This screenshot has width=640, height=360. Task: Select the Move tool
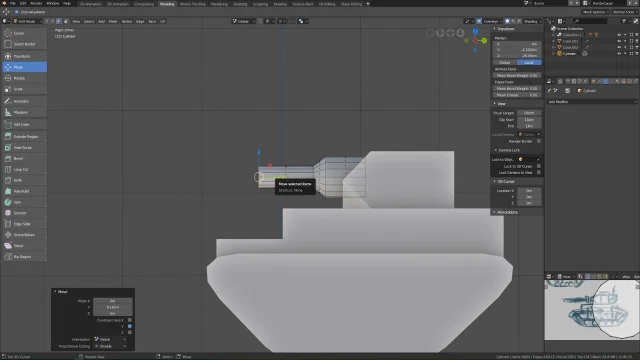click(24, 67)
